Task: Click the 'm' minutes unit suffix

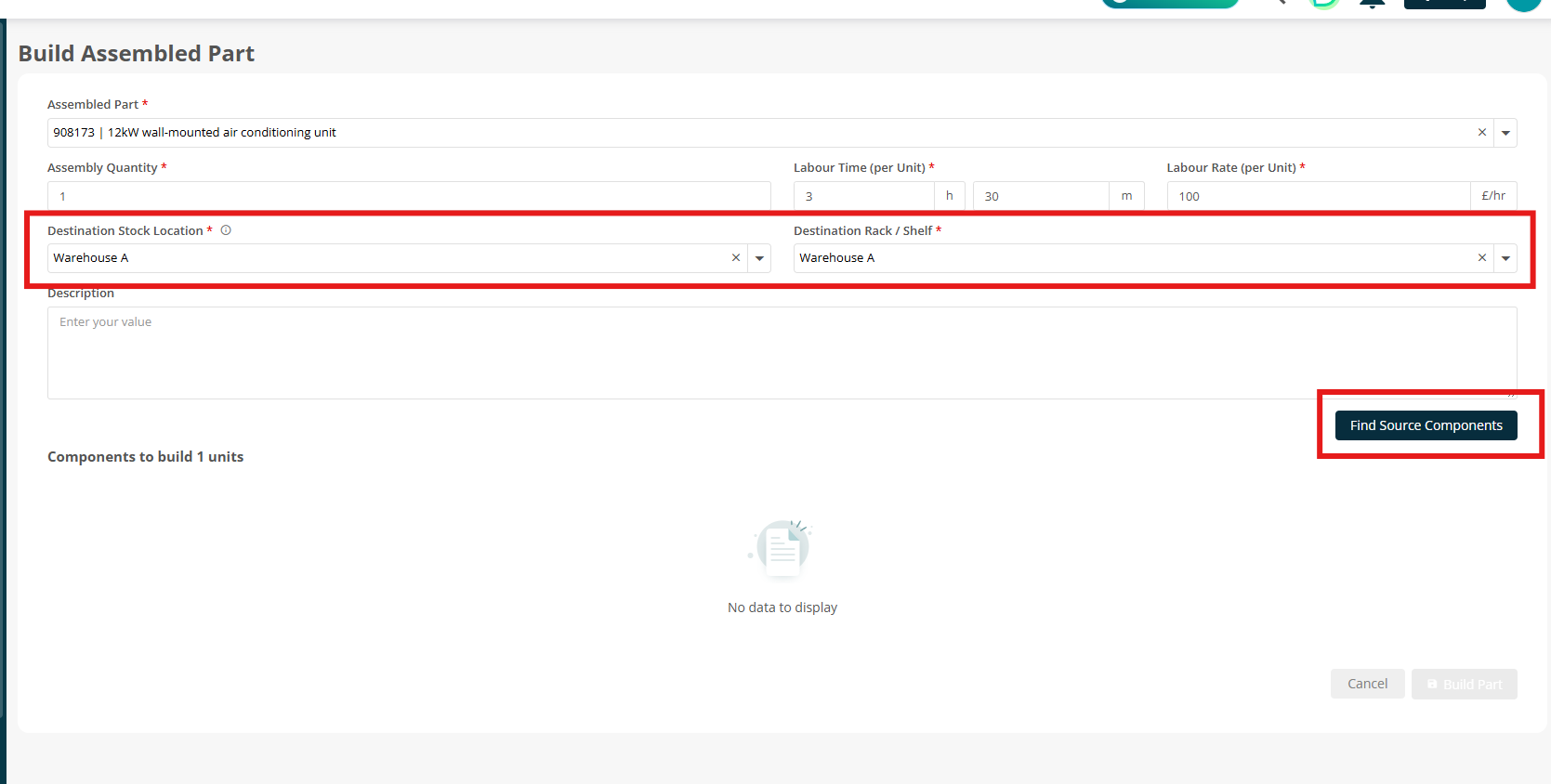Action: [1126, 196]
